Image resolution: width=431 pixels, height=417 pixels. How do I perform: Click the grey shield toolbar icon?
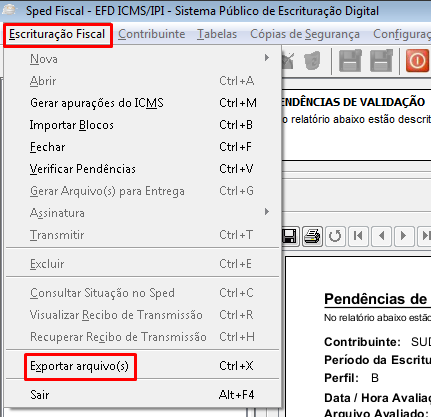pyautogui.click(x=312, y=61)
